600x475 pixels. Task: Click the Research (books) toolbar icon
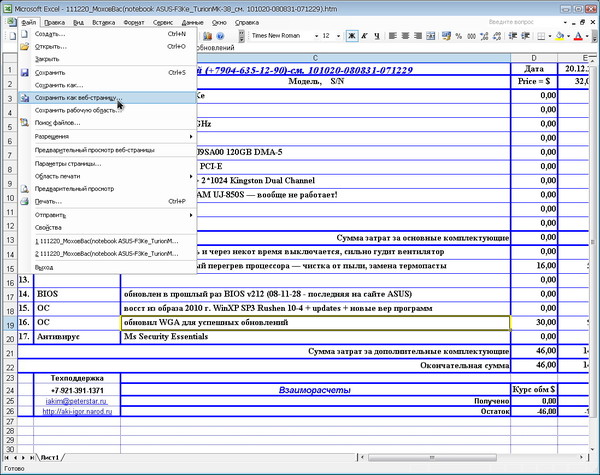(207, 36)
